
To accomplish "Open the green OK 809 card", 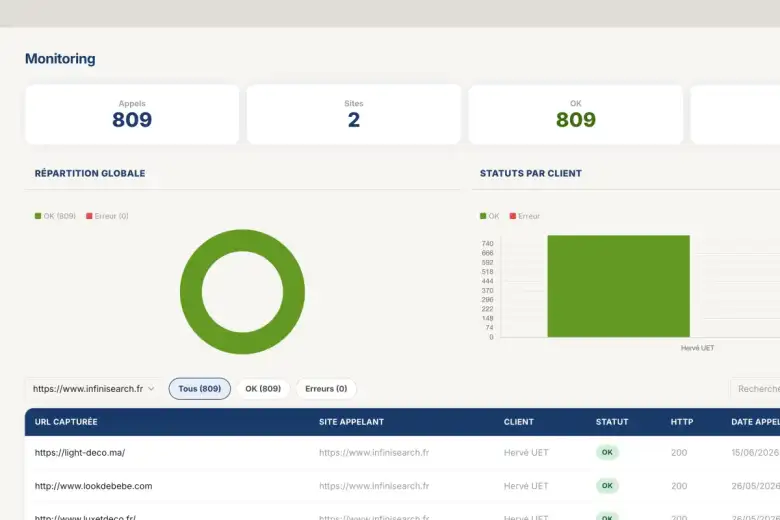I will (x=576, y=114).
